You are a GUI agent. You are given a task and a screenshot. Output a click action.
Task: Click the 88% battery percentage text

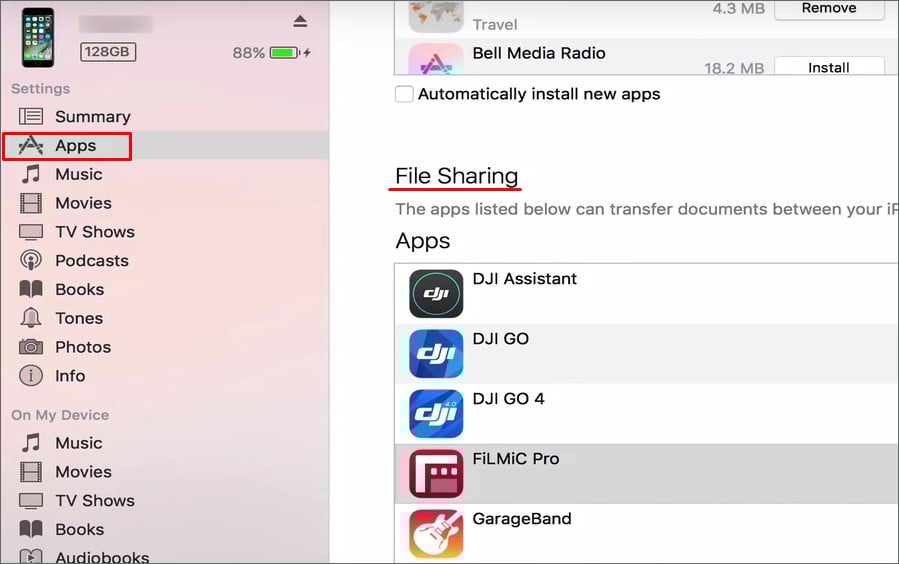[x=248, y=53]
